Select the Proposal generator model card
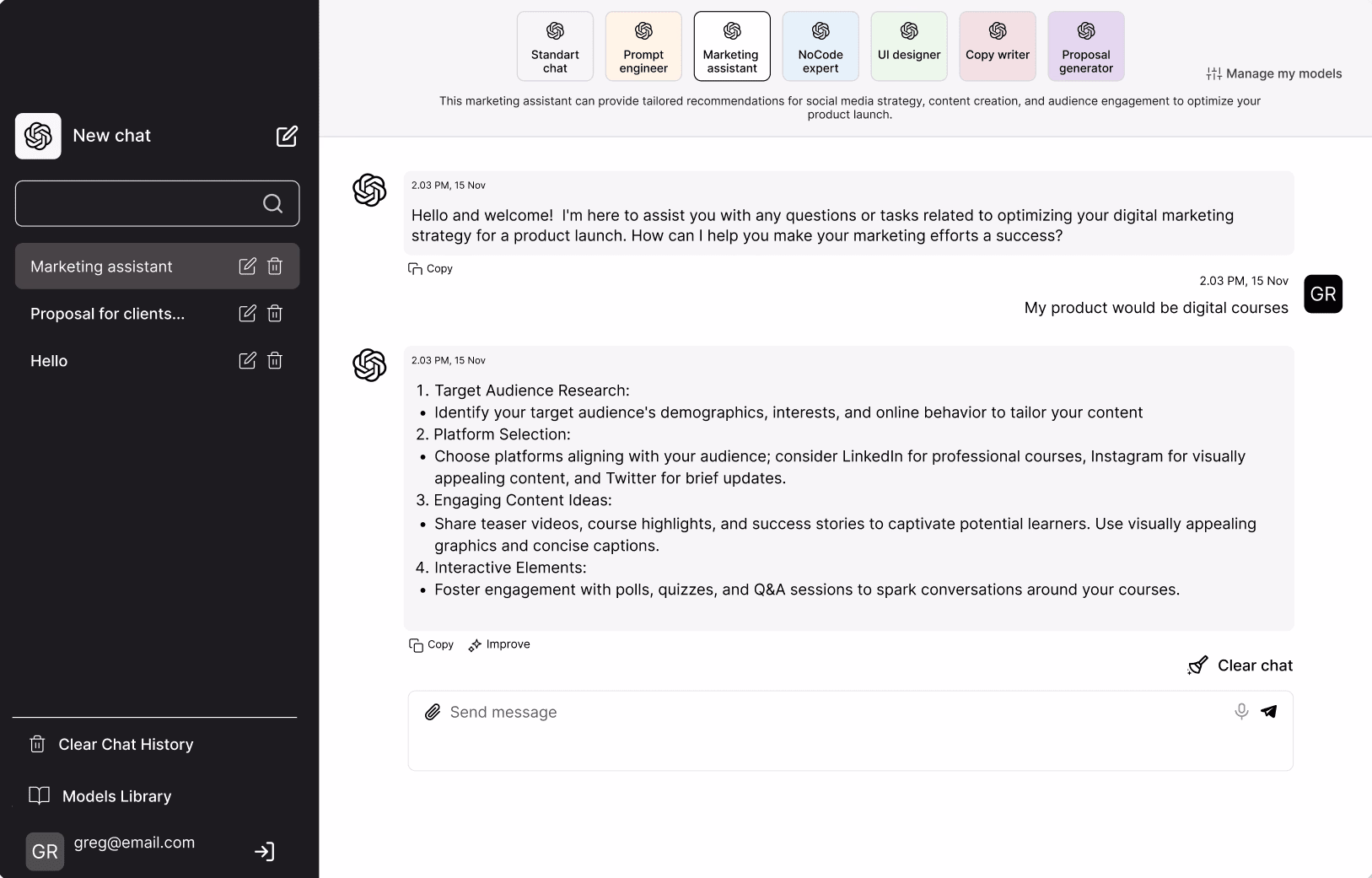Screen dimensions: 1372x878 click(x=1086, y=46)
